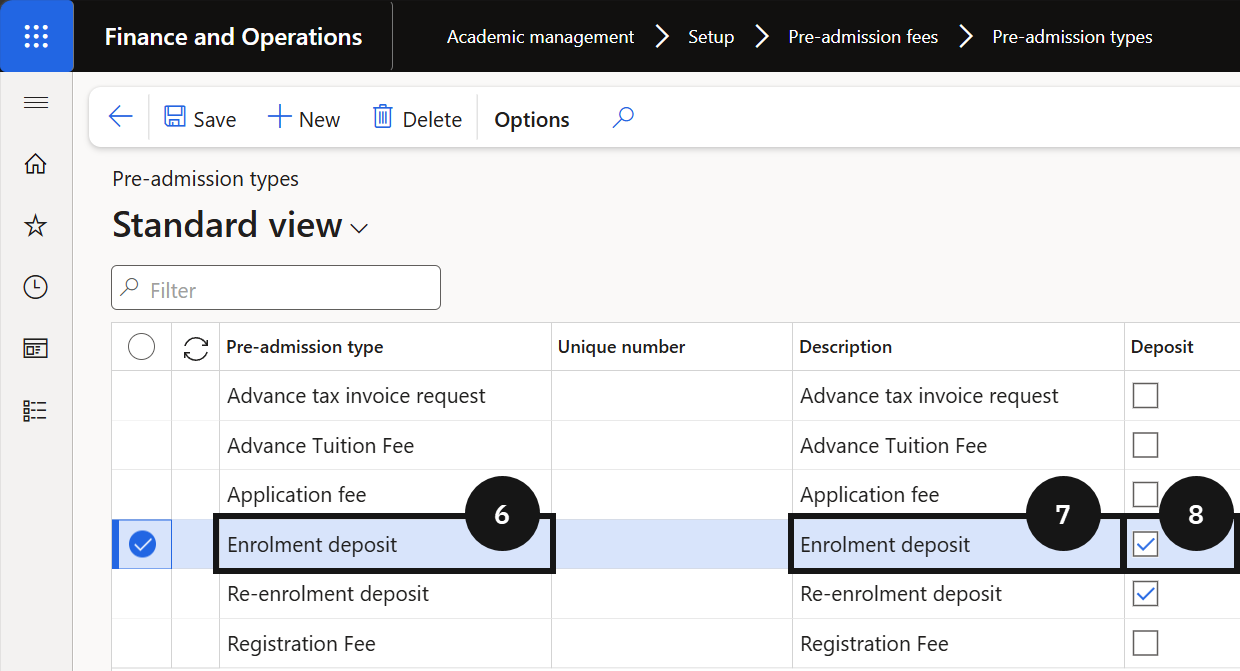This screenshot has height=671, width=1240.
Task: Select 'Advance tax invoice request' pre-admission type cell
Action: point(385,396)
